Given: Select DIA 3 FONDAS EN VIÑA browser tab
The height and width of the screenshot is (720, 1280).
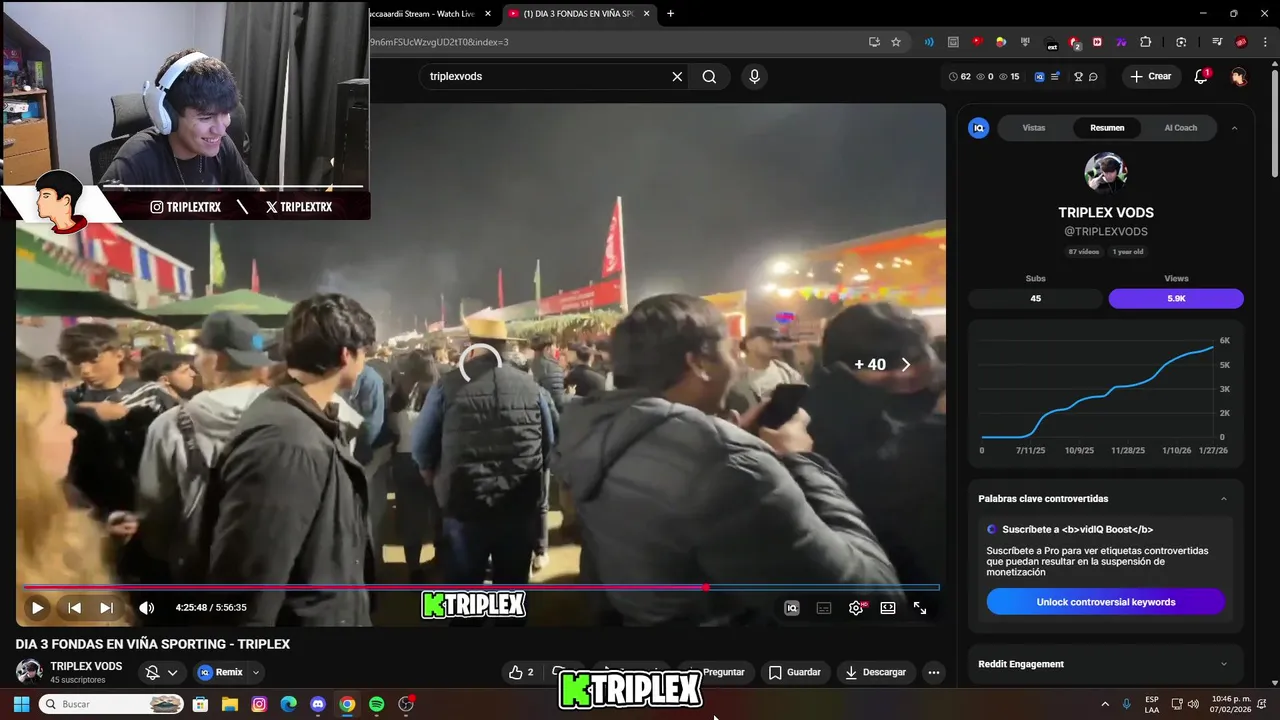Looking at the screenshot, I should (580, 14).
